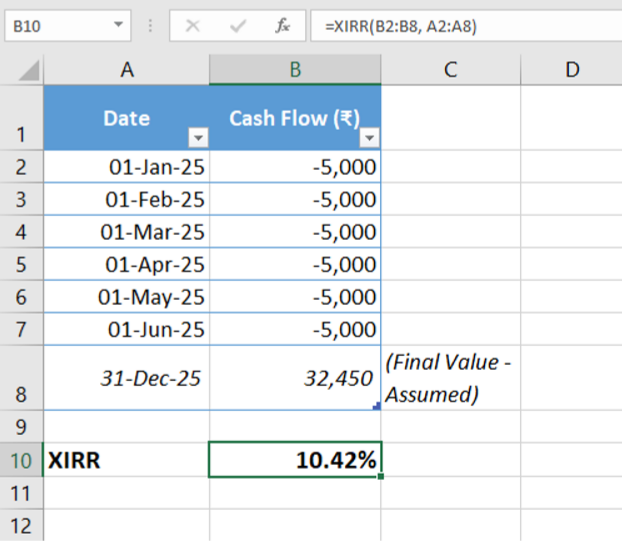Select the -5,000 cell in row 7
This screenshot has width=622, height=542.
point(295,329)
